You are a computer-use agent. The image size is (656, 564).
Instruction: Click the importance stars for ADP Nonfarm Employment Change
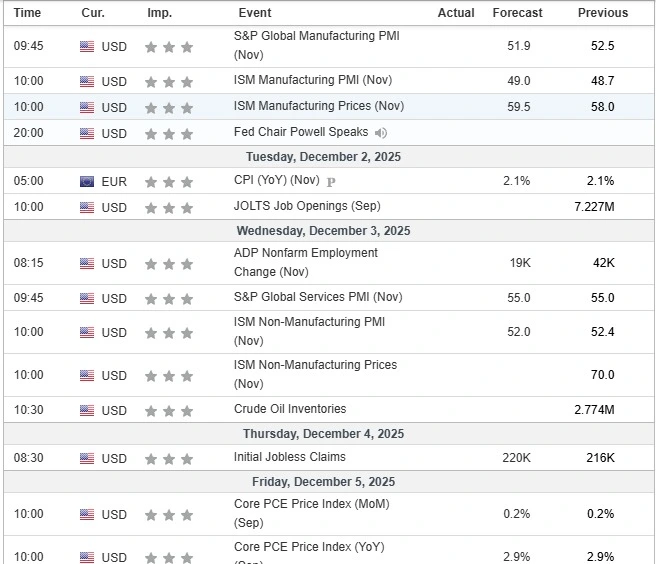(168, 264)
